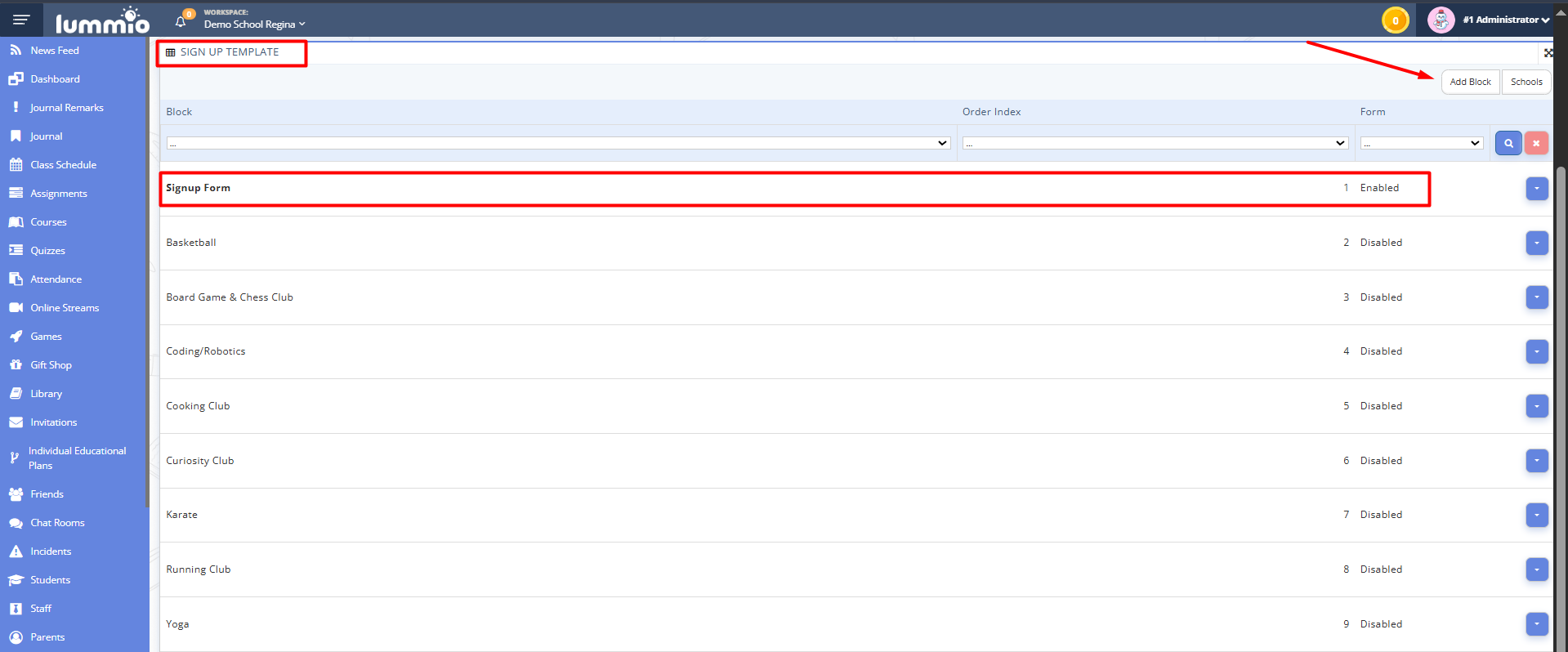The height and width of the screenshot is (652, 1568).
Task: Open News Feed from sidebar
Action: point(55,51)
